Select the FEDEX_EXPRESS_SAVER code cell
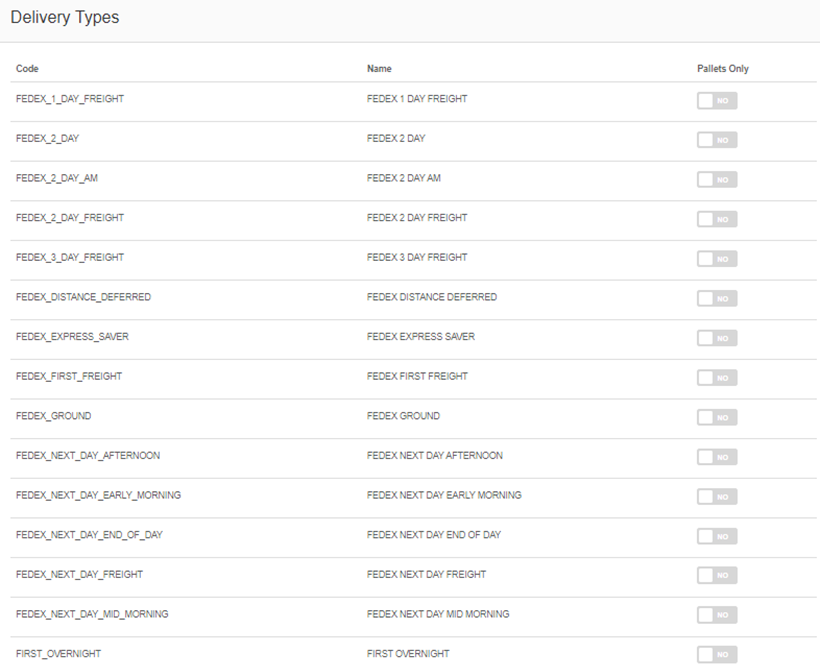820x665 pixels. (72, 337)
